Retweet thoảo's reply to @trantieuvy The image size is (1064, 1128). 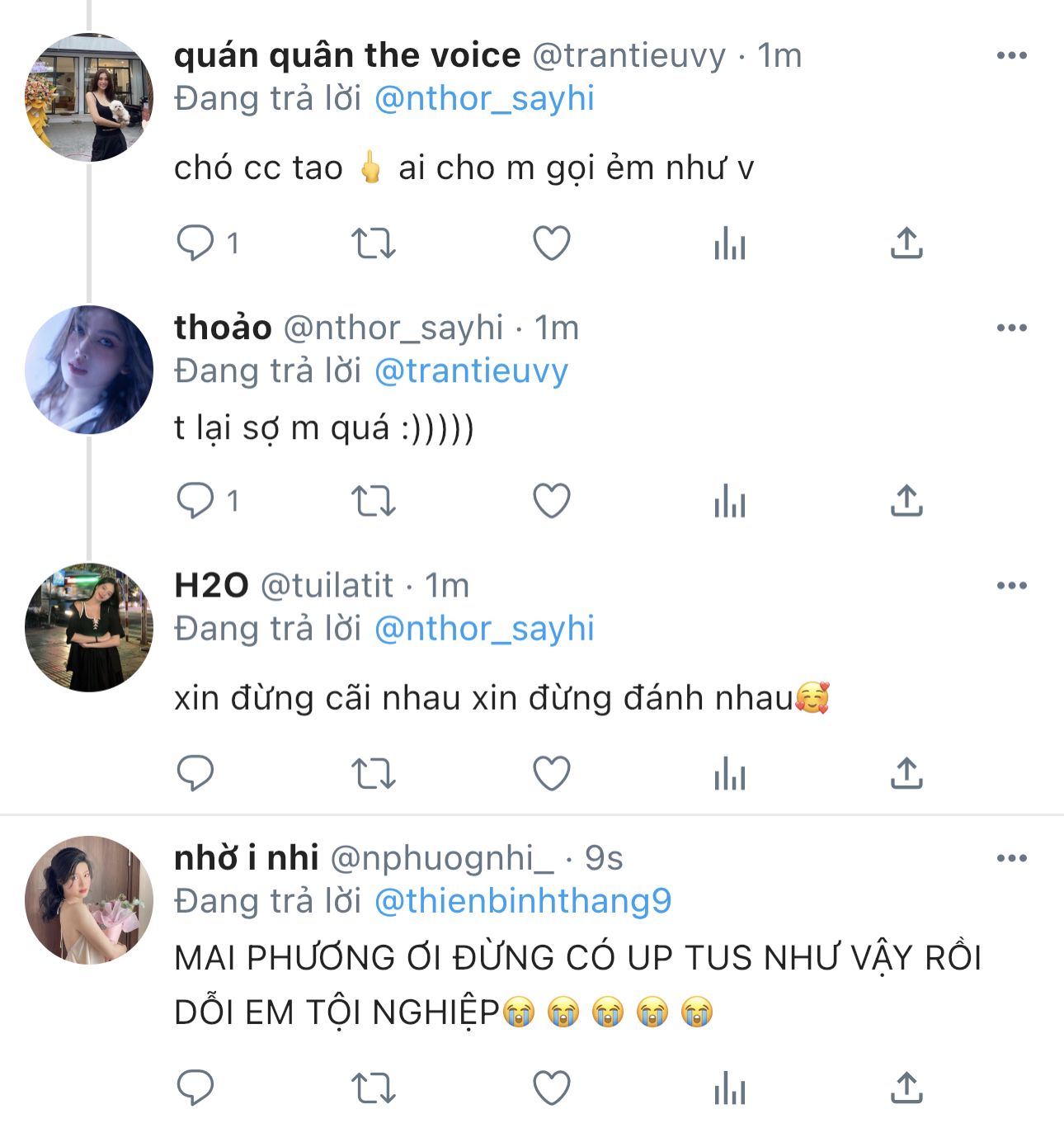374,502
